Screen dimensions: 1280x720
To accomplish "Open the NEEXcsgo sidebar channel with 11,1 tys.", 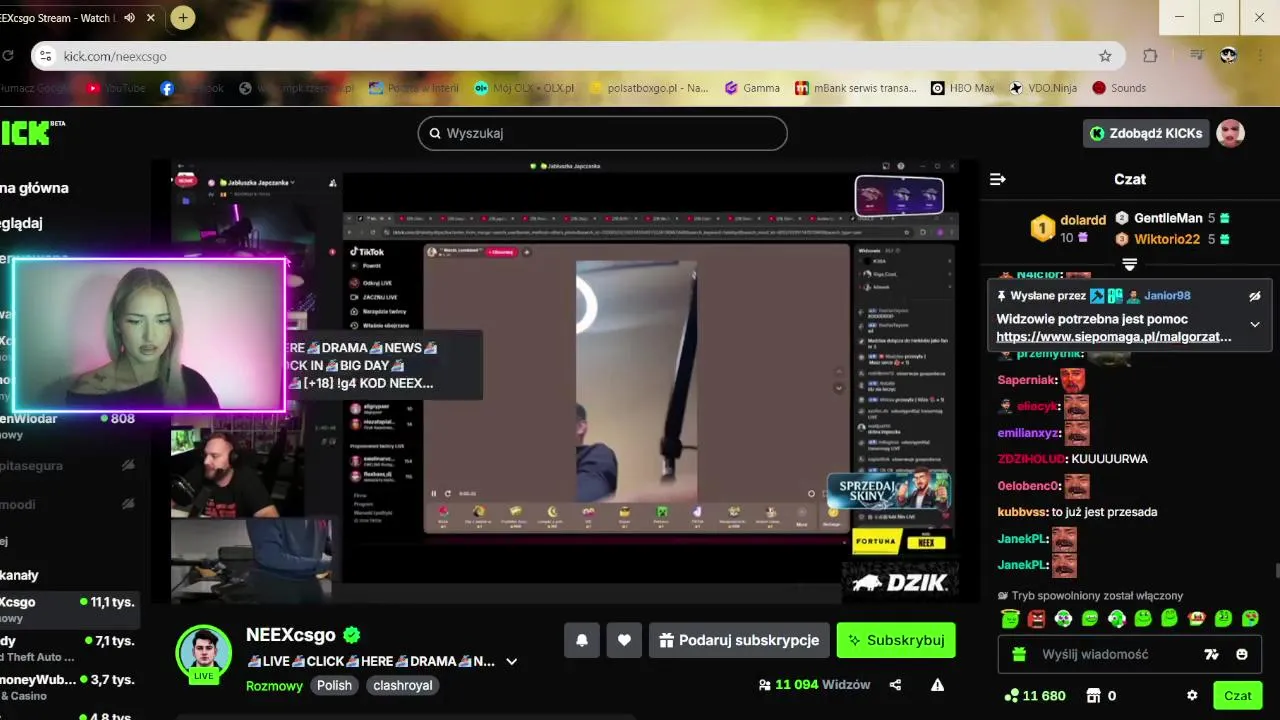I will point(68,609).
